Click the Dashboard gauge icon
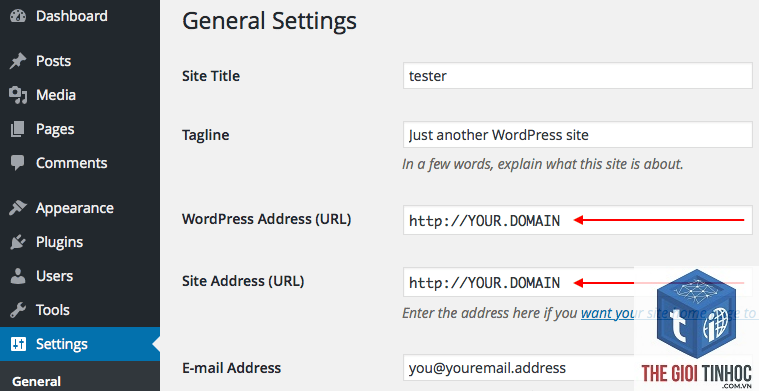759x391 pixels. pos(18,16)
